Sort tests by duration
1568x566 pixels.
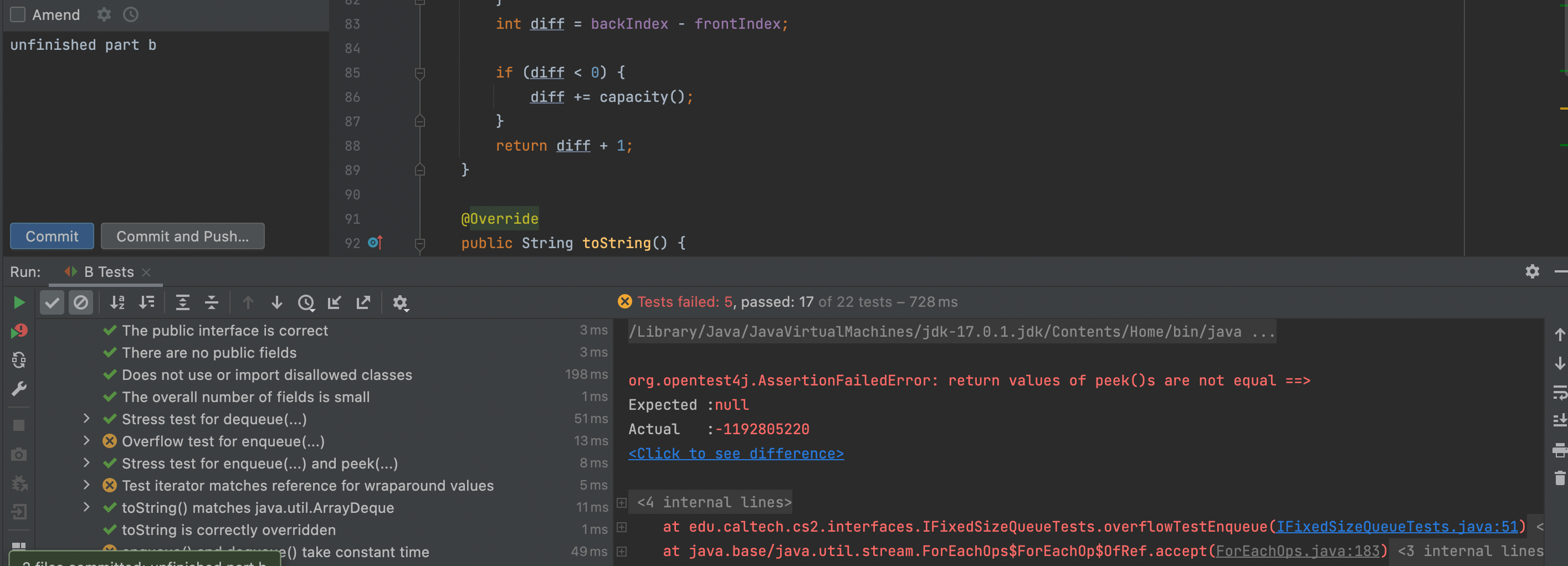pos(147,302)
